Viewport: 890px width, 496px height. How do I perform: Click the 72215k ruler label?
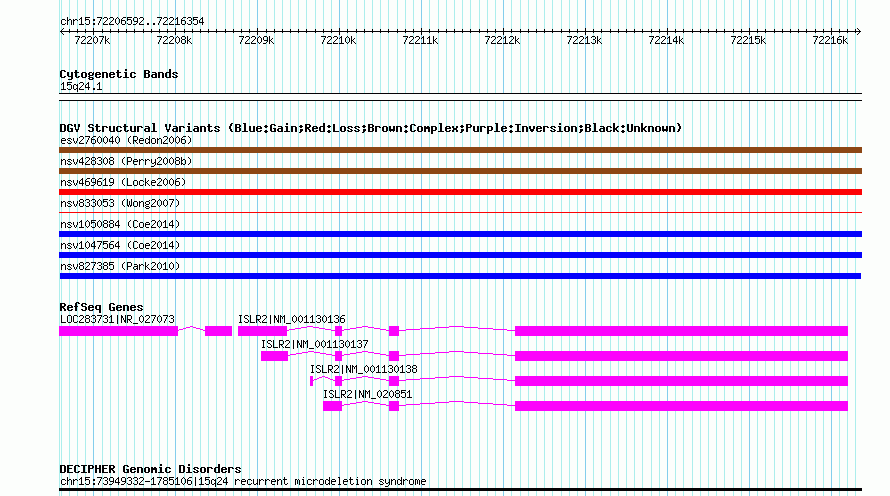coord(748,40)
